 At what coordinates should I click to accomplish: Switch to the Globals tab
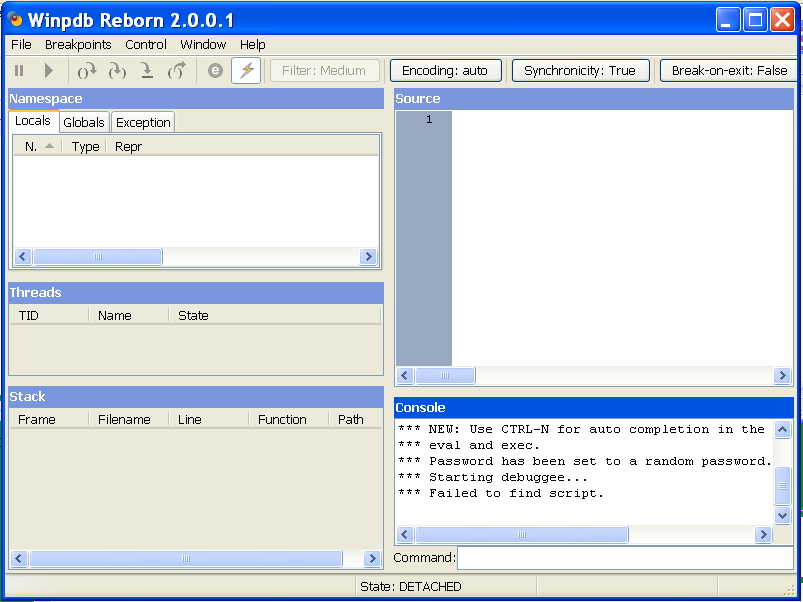click(83, 121)
